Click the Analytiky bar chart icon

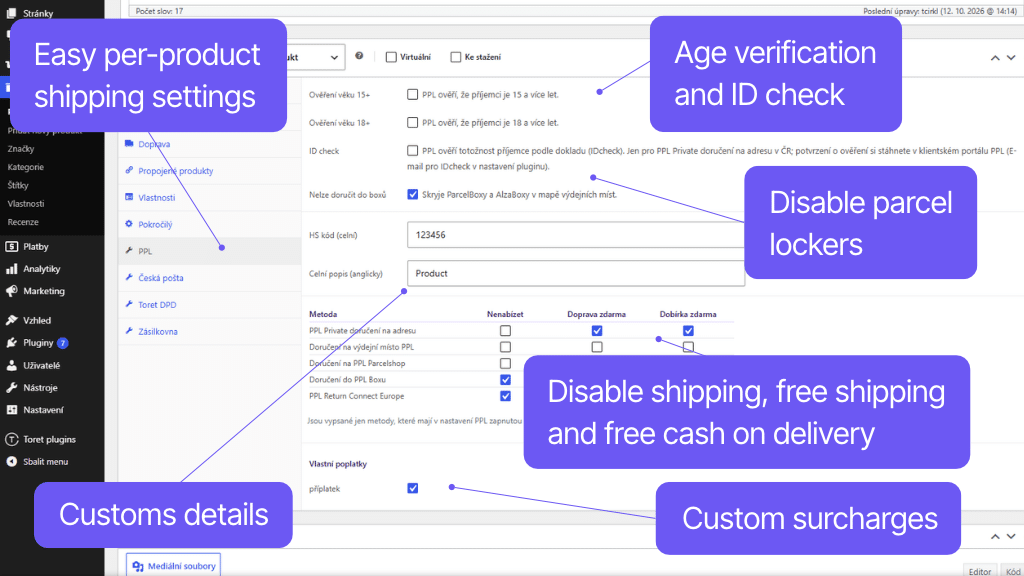click(x=11, y=268)
